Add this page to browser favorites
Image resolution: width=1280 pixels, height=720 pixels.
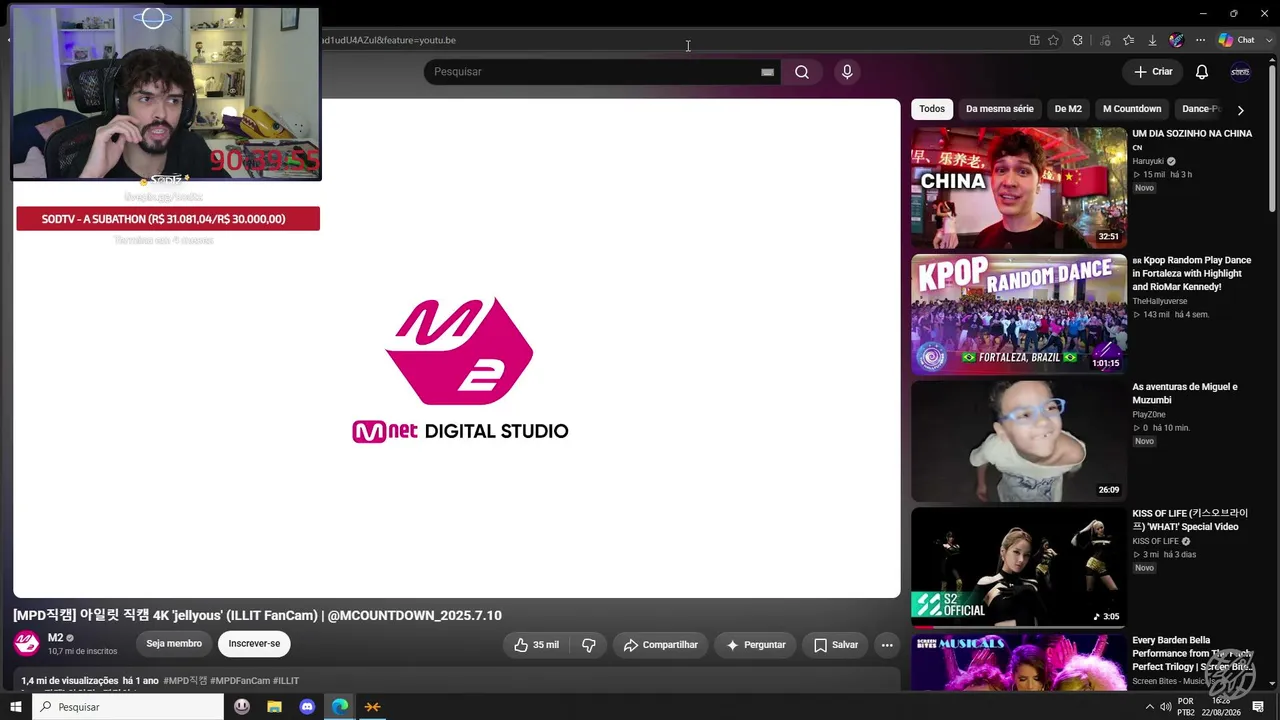(x=1053, y=40)
